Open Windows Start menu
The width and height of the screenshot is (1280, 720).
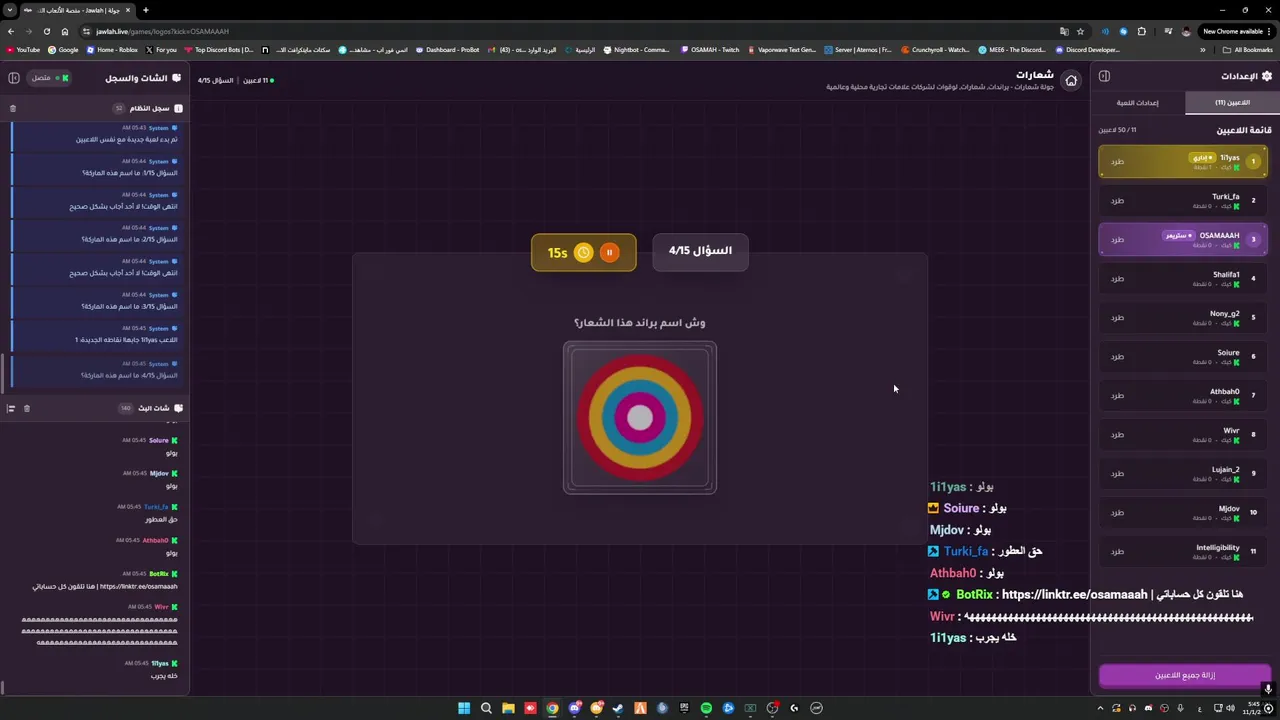[464, 708]
